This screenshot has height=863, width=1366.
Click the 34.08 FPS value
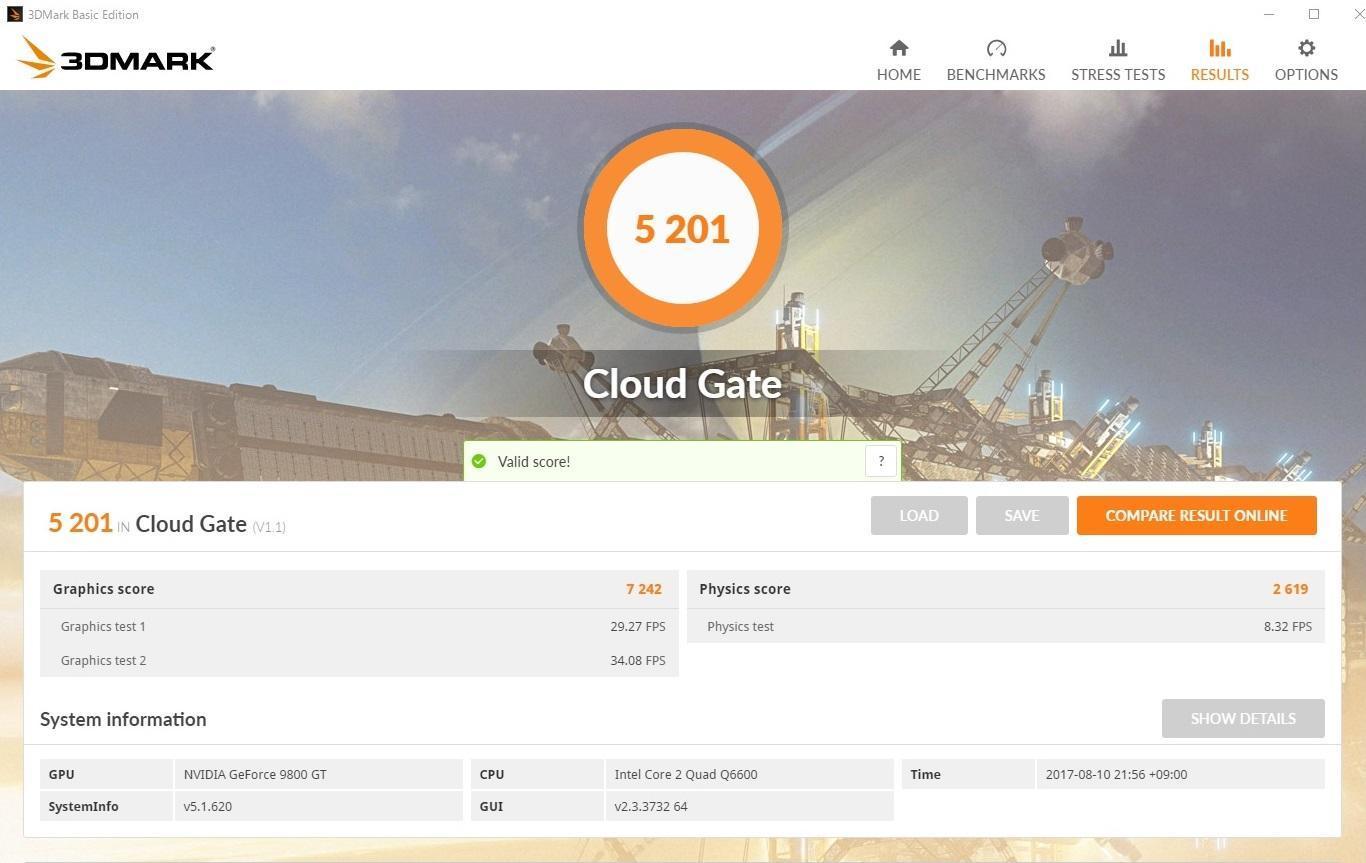pyautogui.click(x=638, y=661)
